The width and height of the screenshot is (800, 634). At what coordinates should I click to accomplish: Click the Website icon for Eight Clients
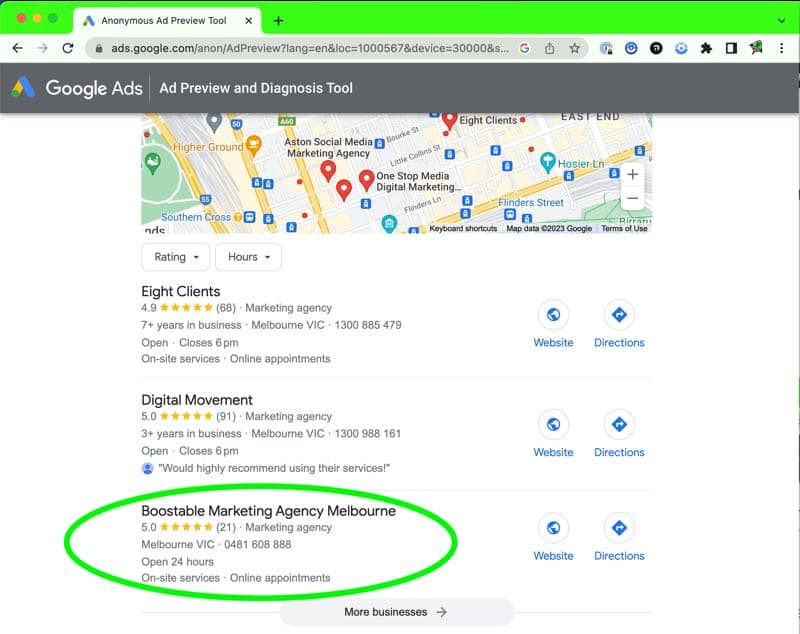[x=553, y=316]
